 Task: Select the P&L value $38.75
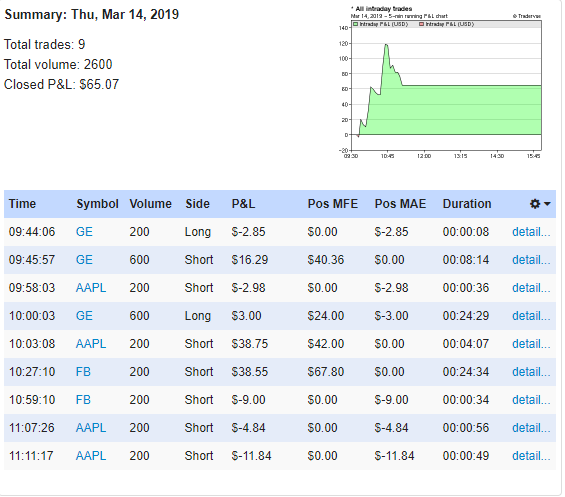click(250, 344)
